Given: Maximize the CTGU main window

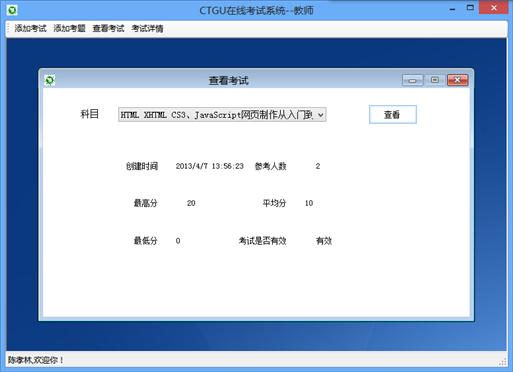Looking at the screenshot, I should point(470,8).
